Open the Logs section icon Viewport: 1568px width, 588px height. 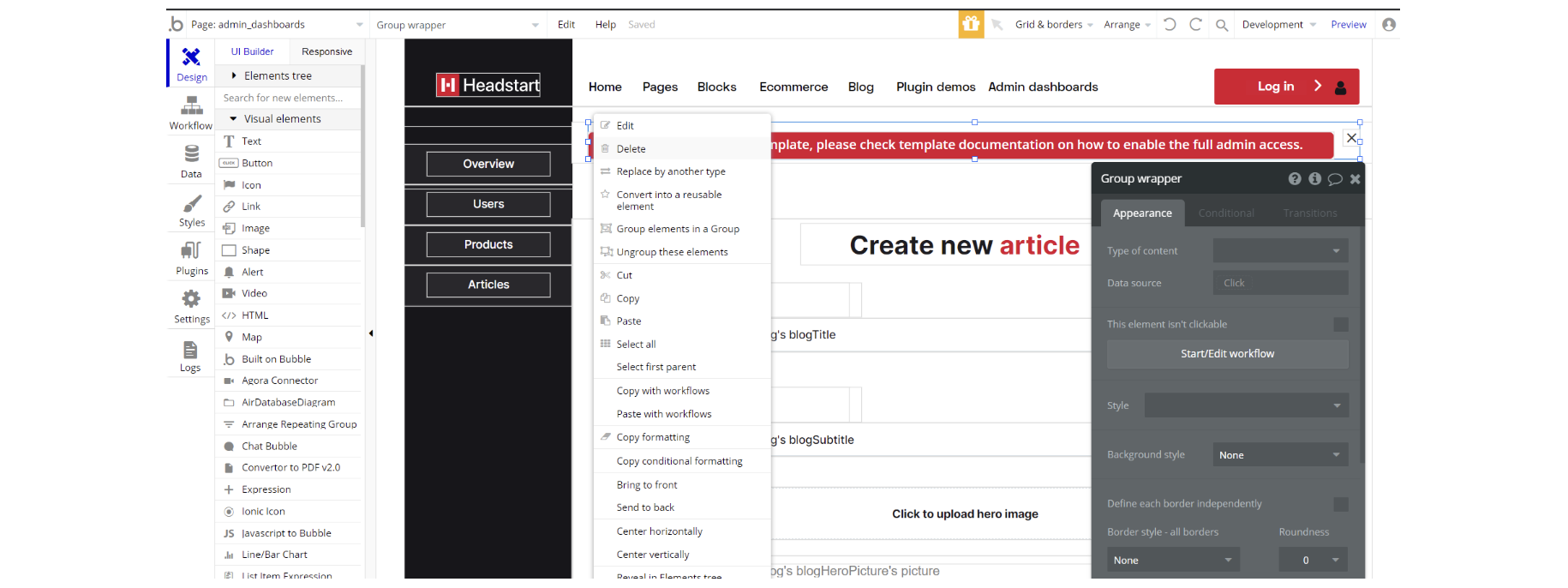pos(190,356)
